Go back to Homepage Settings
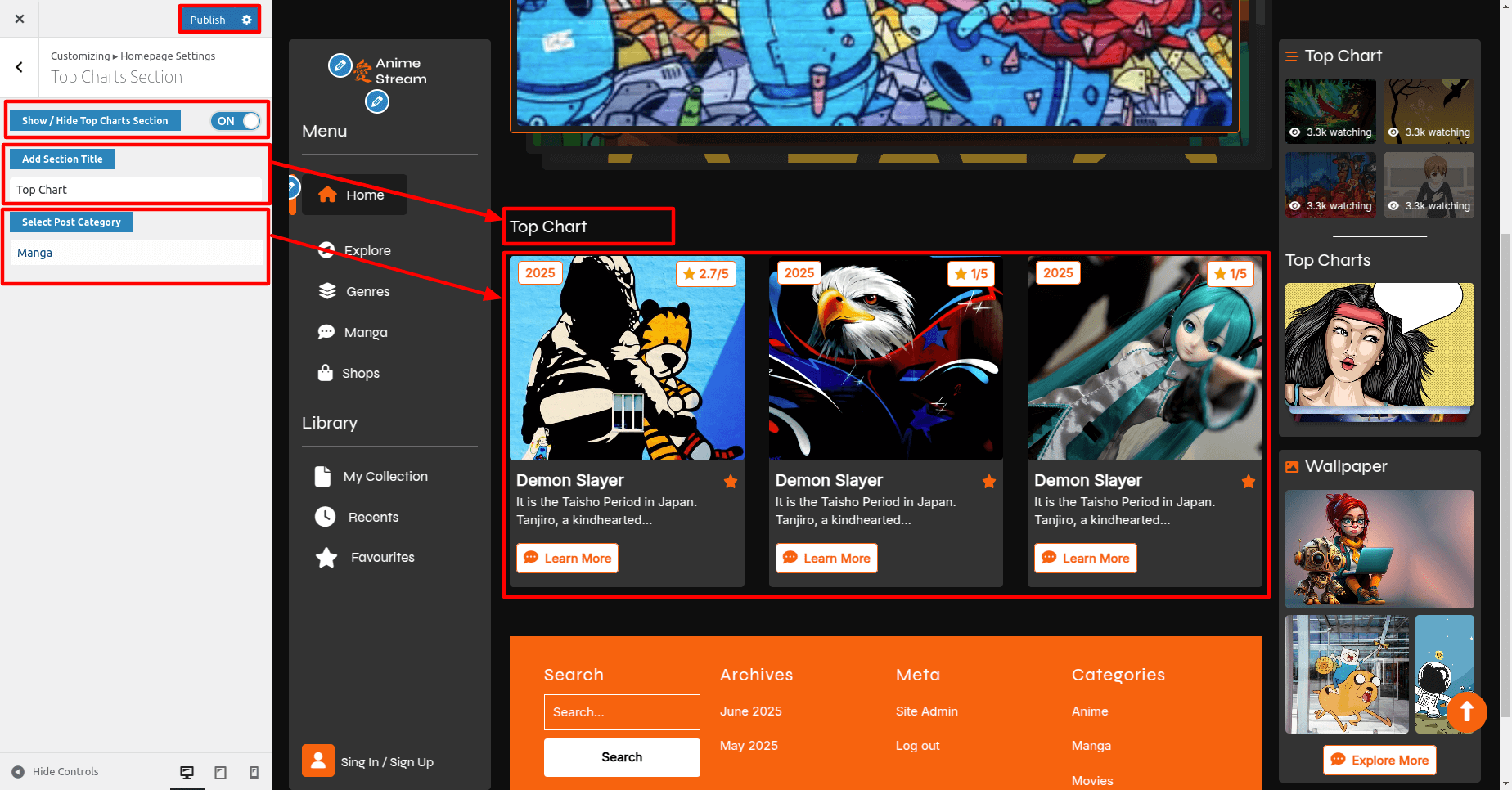 pyautogui.click(x=20, y=67)
